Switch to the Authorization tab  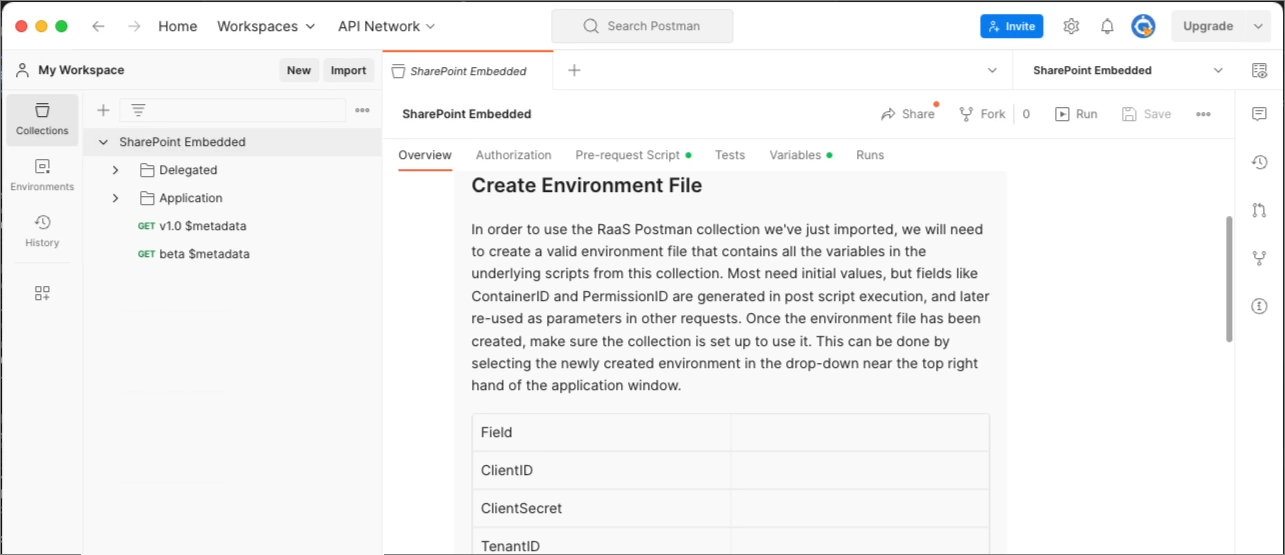point(513,155)
